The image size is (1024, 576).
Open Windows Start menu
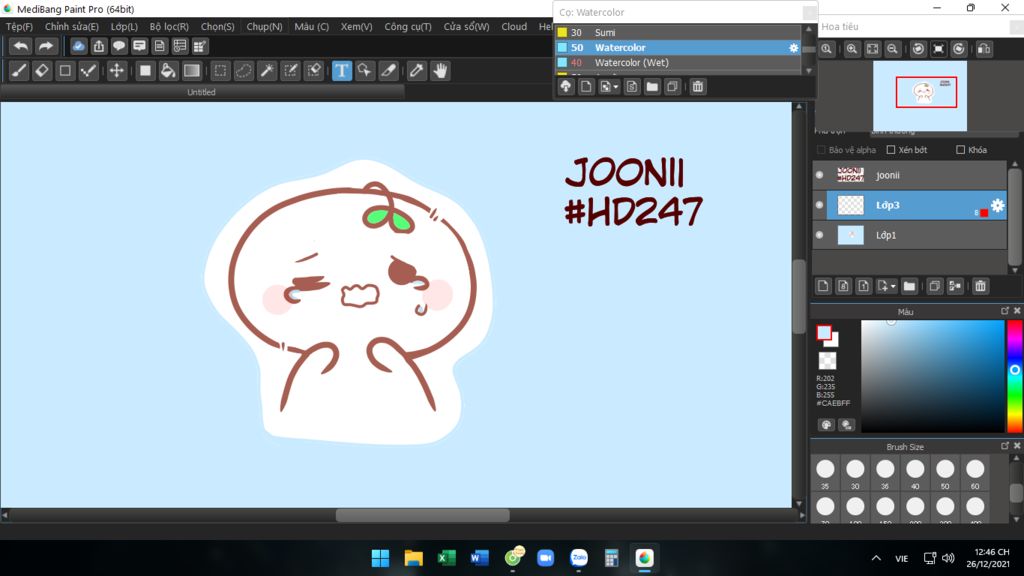[x=380, y=558]
